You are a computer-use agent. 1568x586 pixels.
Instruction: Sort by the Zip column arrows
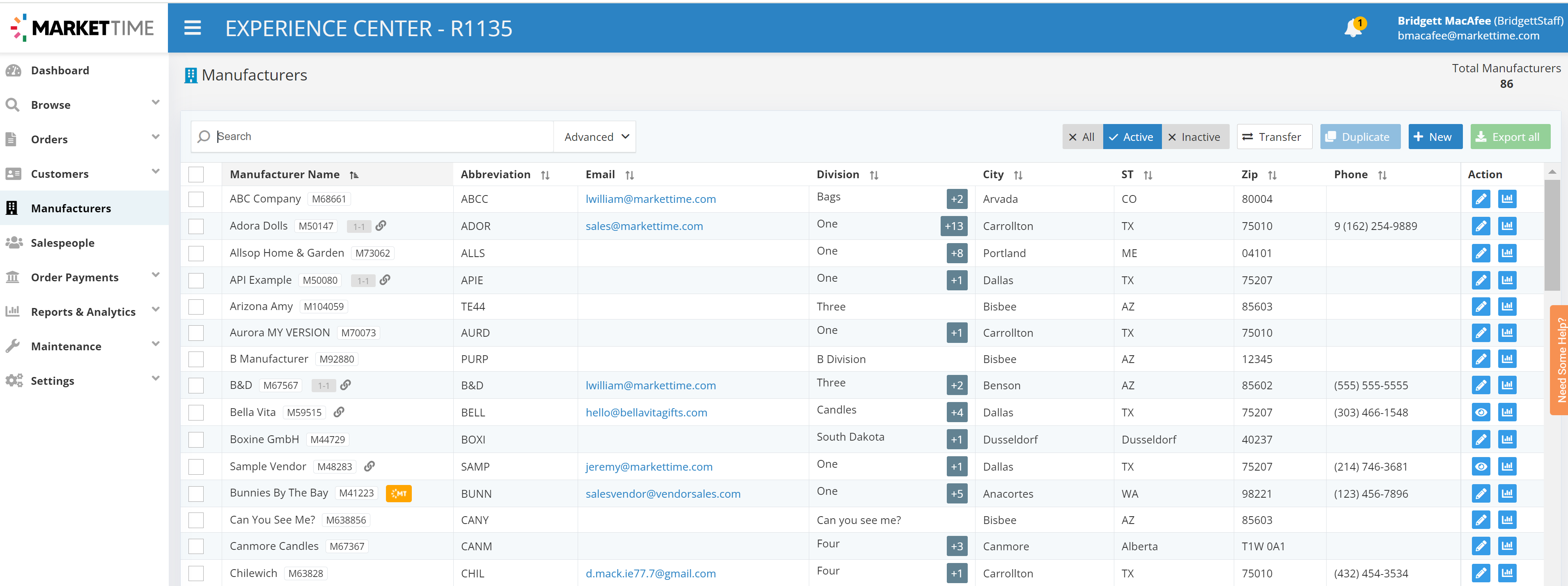coord(1272,175)
